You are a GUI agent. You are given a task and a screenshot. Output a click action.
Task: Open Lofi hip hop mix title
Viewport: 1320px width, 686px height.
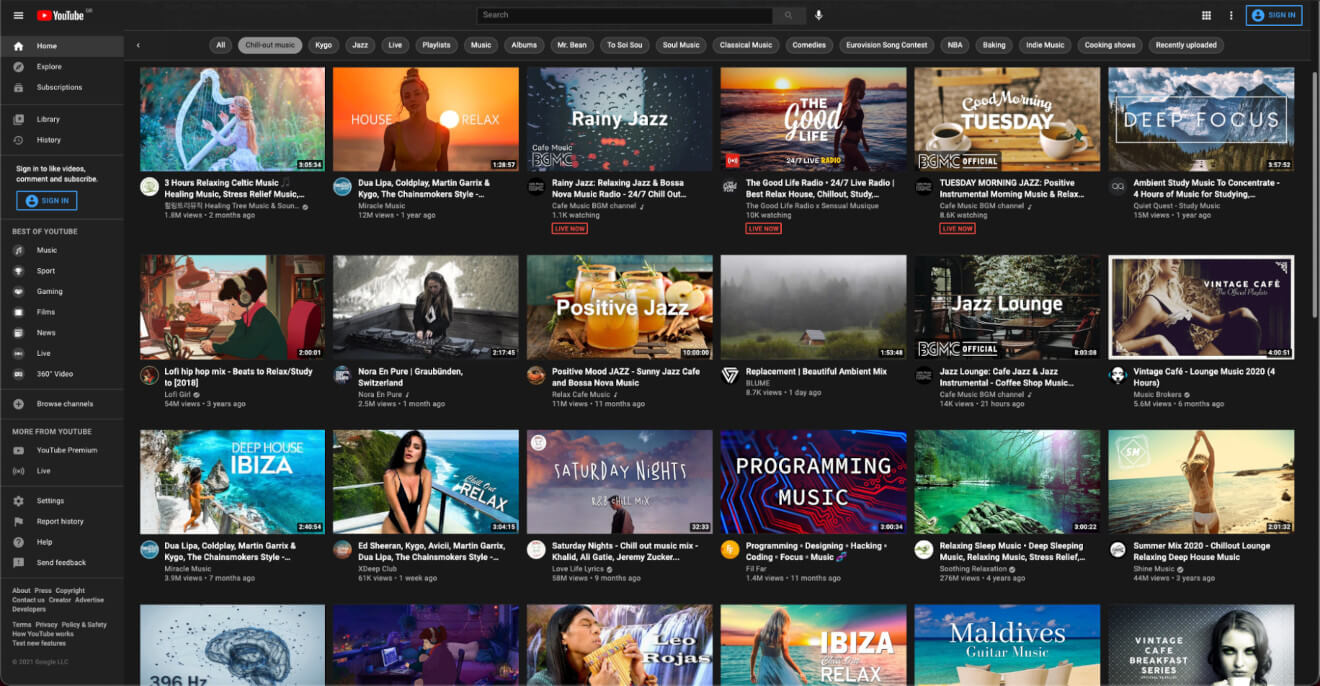[237, 377]
